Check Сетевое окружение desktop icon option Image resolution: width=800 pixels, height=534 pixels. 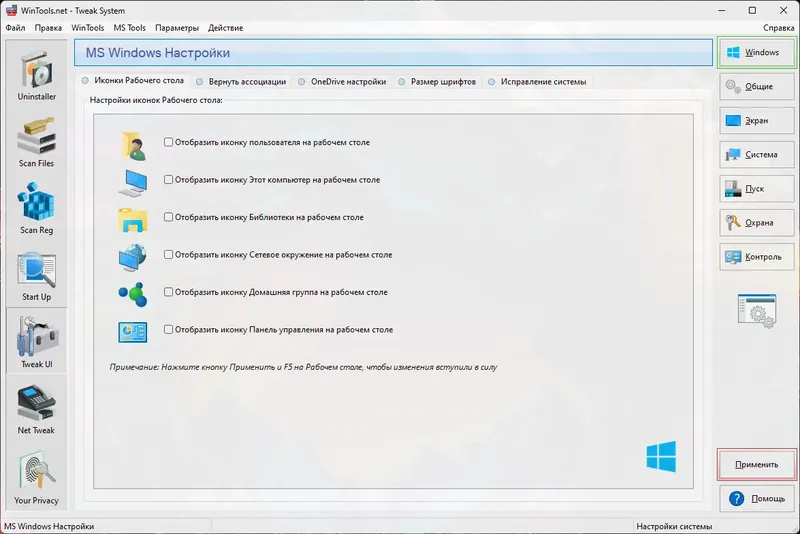[x=168, y=254]
